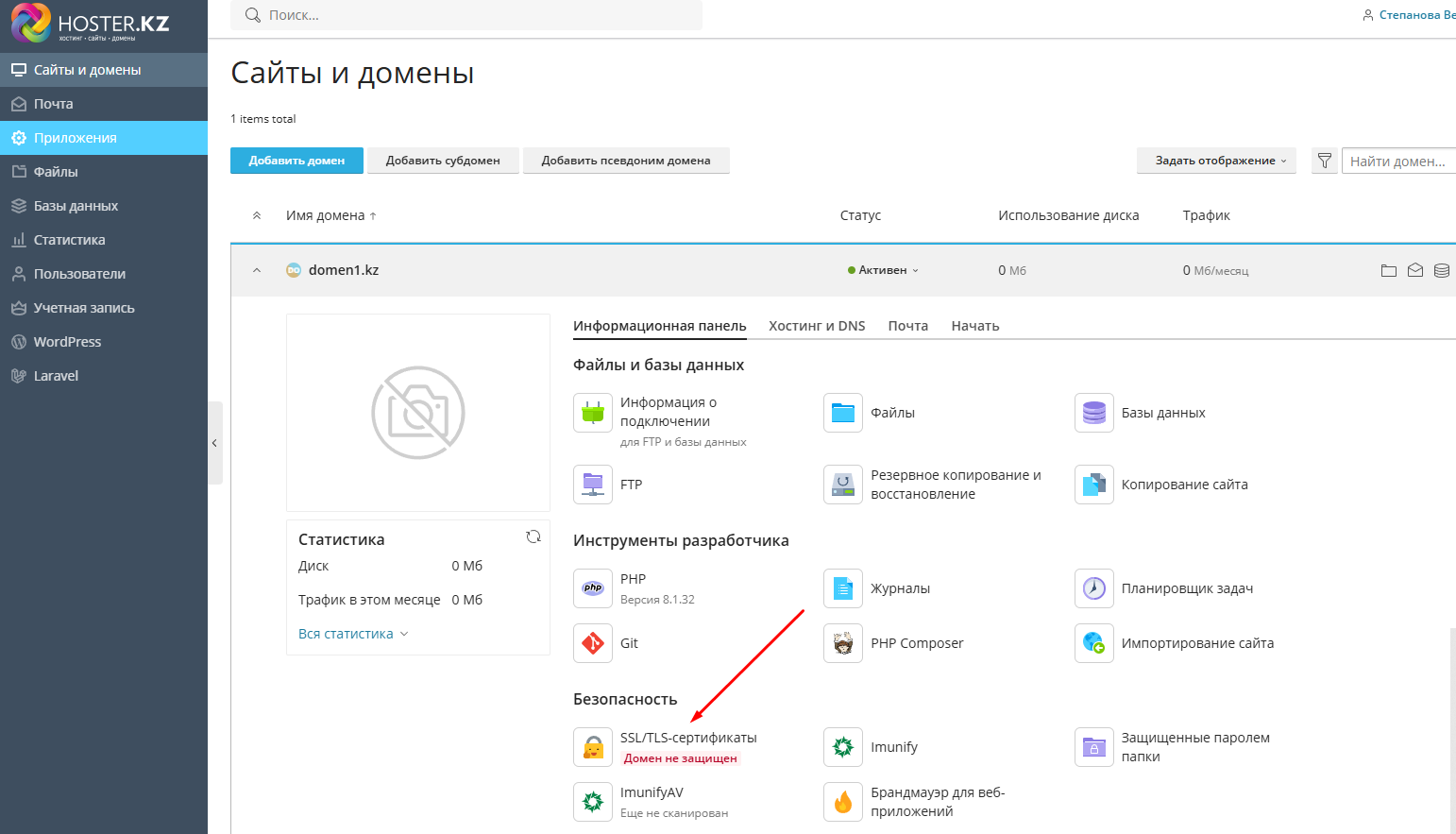Screen dimensions: 1456x834
Task: Click the Git tool icon
Action: [x=593, y=643]
